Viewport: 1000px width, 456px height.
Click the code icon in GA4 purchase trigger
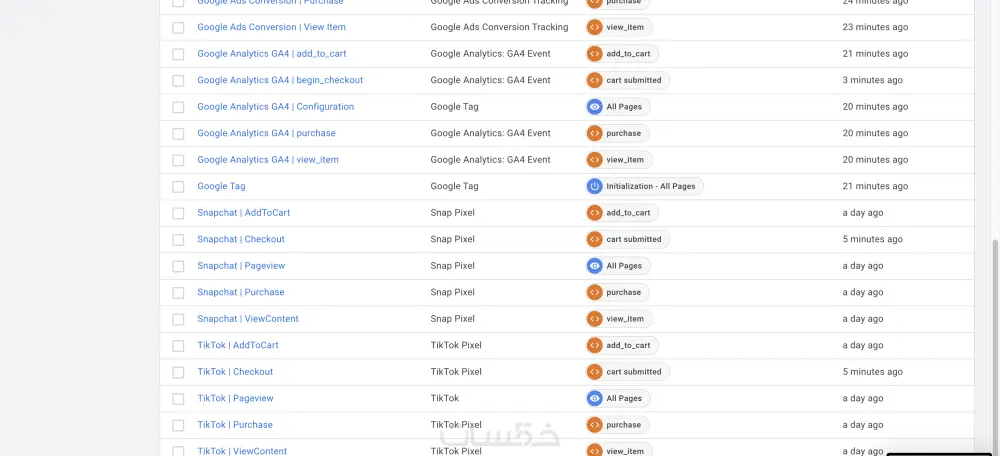[x=595, y=133]
